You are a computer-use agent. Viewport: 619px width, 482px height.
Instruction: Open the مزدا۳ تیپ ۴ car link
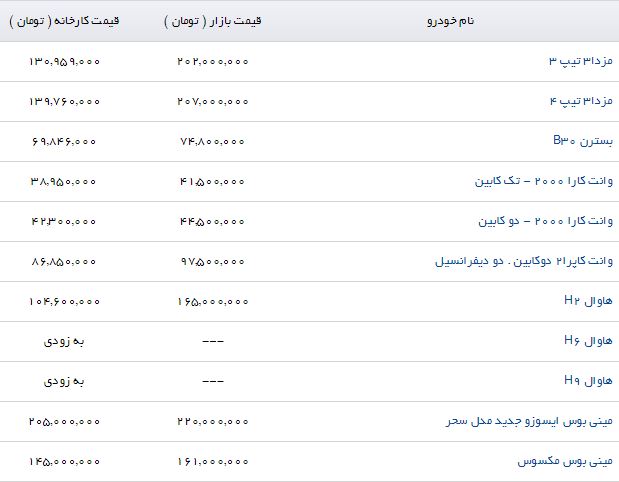coord(581,101)
